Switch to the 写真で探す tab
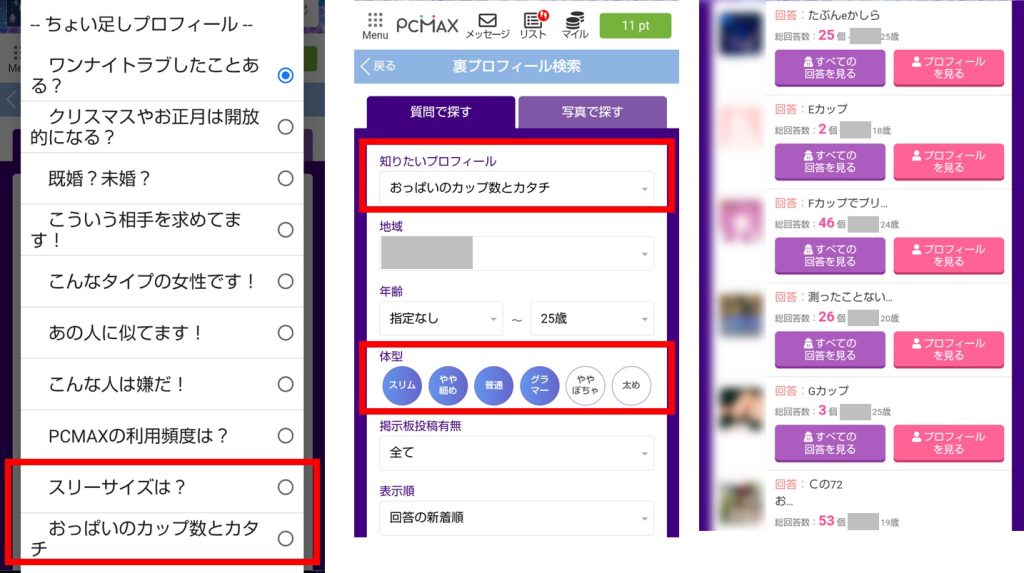Image resolution: width=1024 pixels, height=573 pixels. point(592,112)
